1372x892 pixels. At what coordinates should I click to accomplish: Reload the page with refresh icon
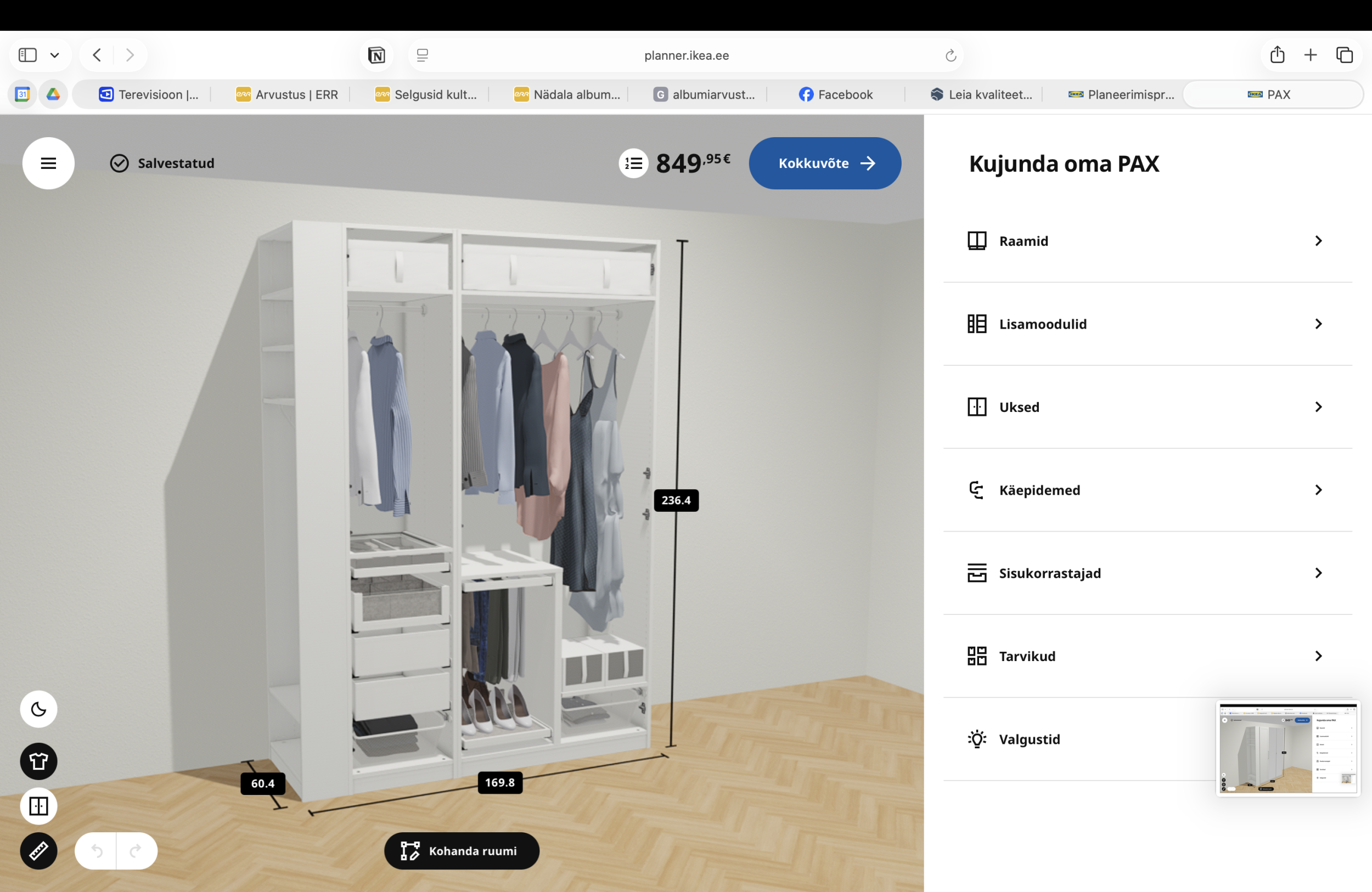951,55
